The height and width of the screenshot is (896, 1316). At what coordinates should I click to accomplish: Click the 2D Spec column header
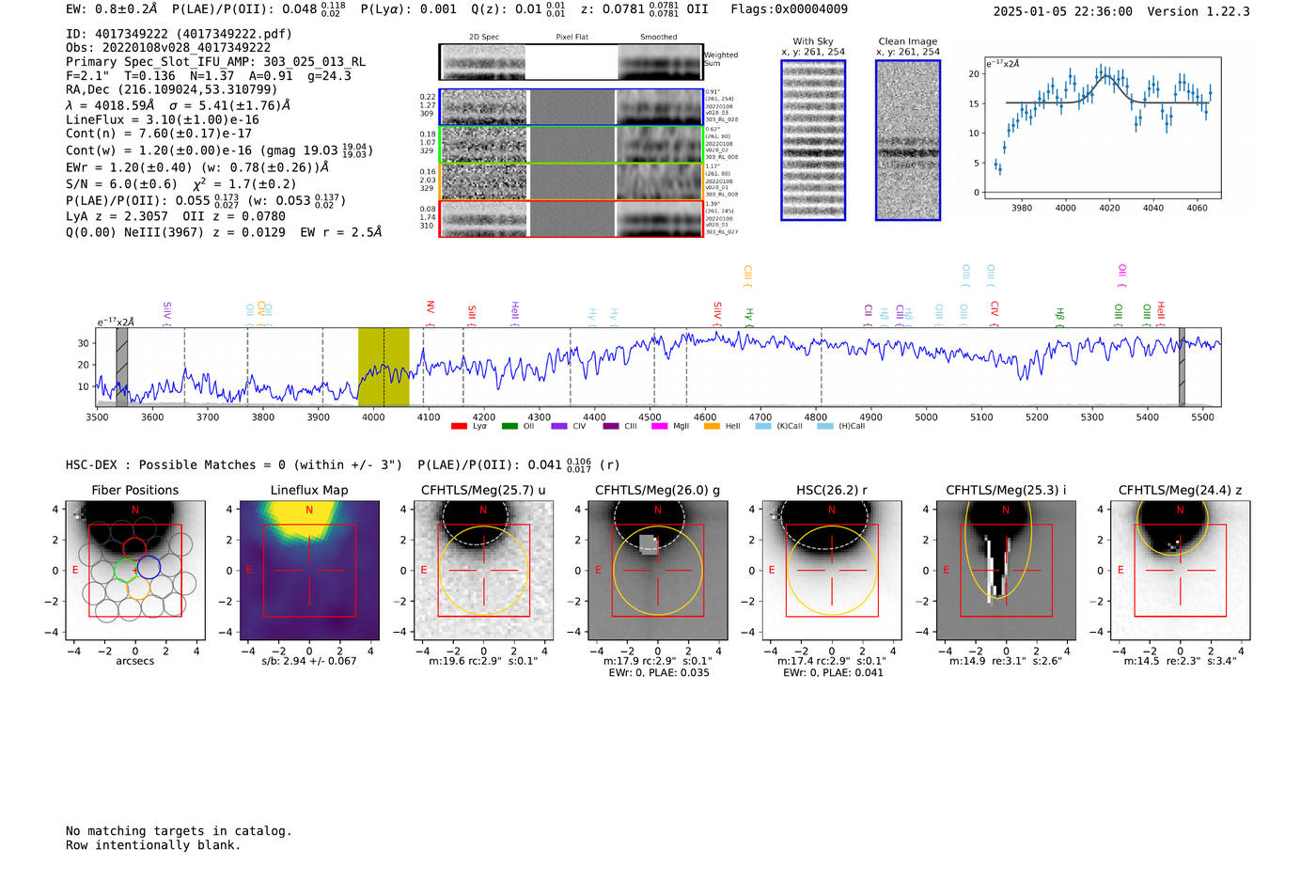[484, 38]
